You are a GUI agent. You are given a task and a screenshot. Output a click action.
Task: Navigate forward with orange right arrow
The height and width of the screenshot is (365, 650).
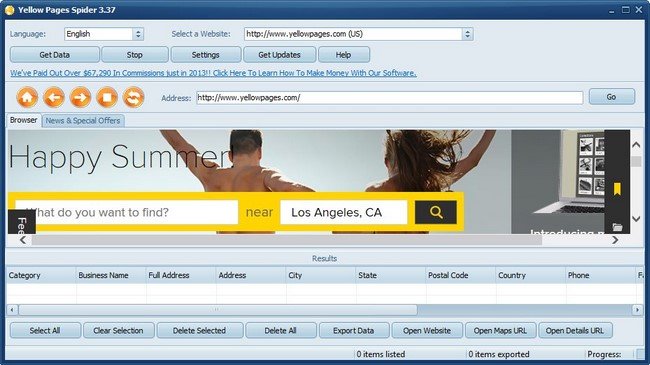click(80, 97)
